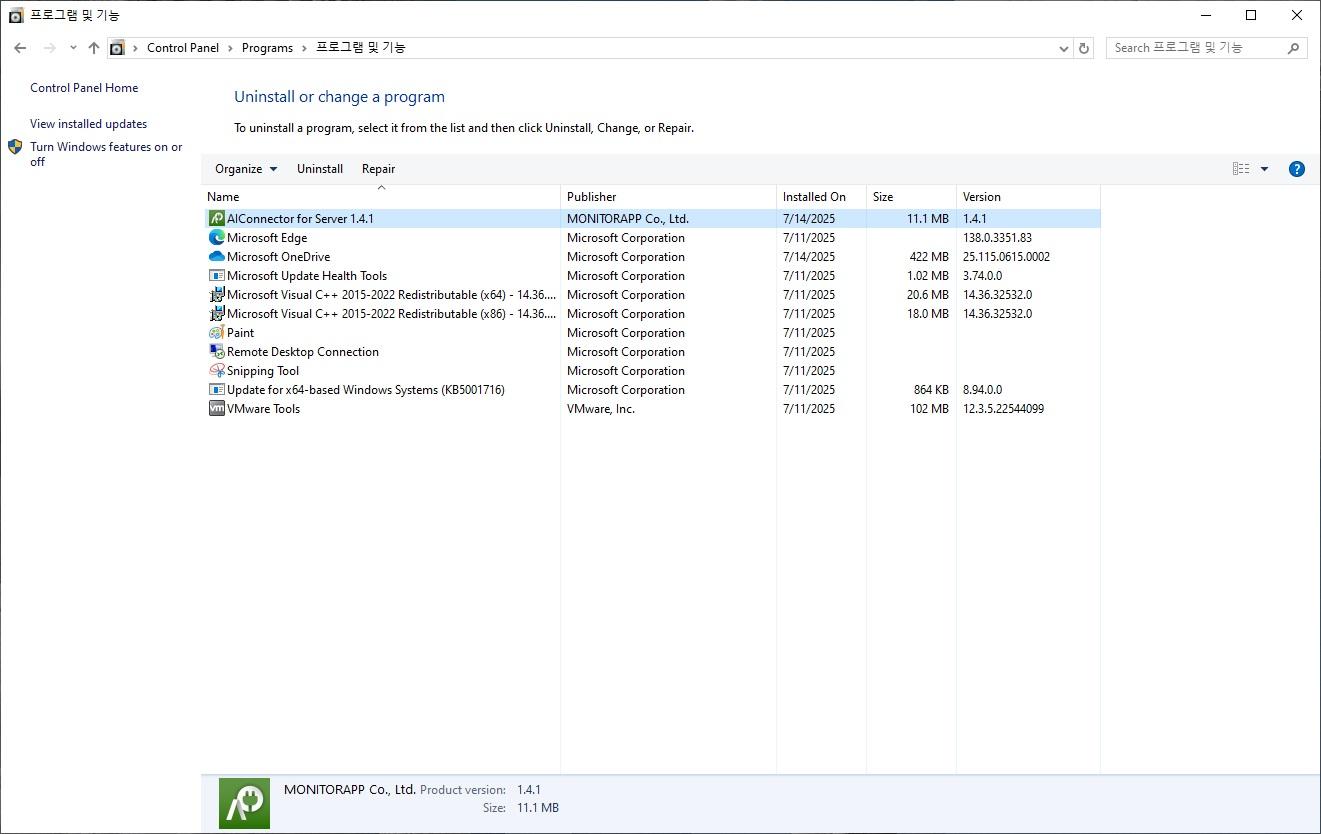This screenshot has height=834, width=1321.
Task: Select the Microsoft Edge icon in list
Action: point(216,237)
